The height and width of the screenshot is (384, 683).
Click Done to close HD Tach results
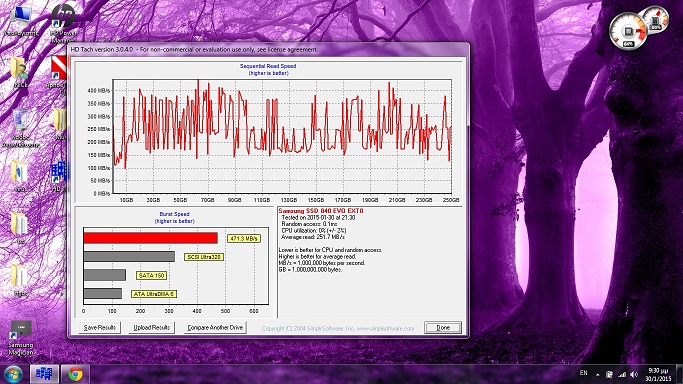[443, 327]
